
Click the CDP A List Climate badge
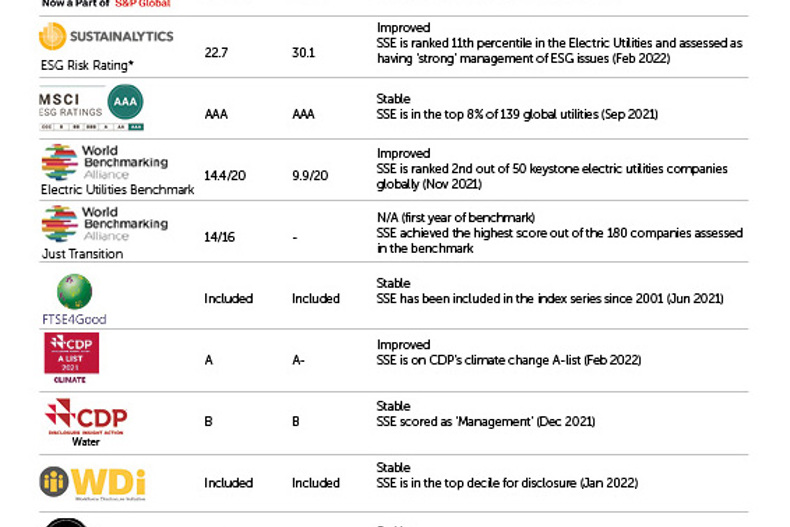click(x=71, y=359)
